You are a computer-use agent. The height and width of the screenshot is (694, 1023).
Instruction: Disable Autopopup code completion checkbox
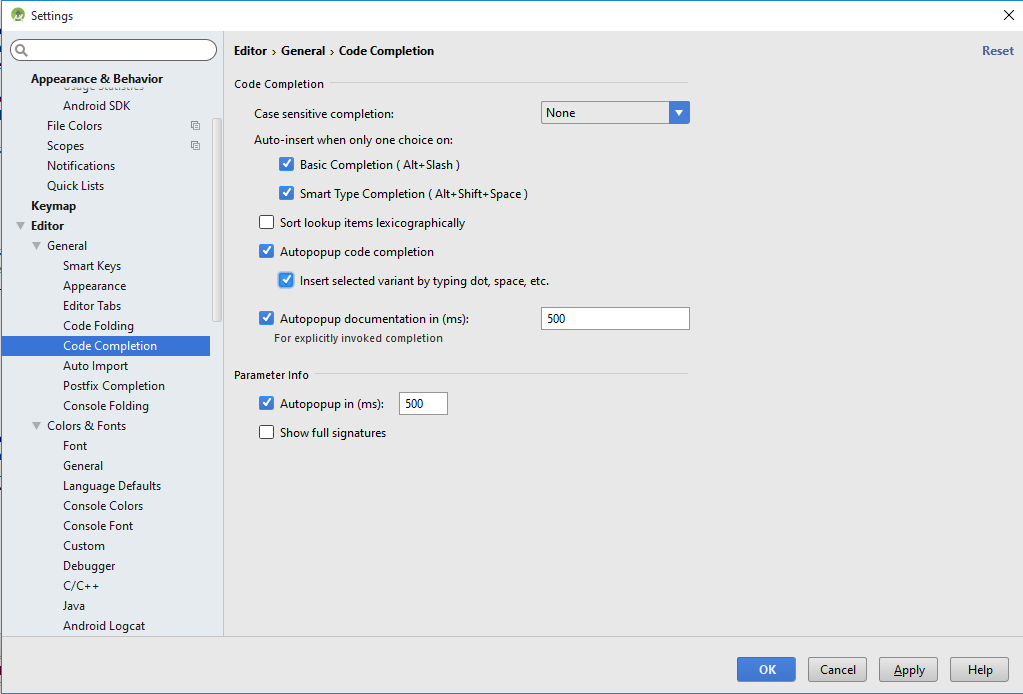[266, 251]
